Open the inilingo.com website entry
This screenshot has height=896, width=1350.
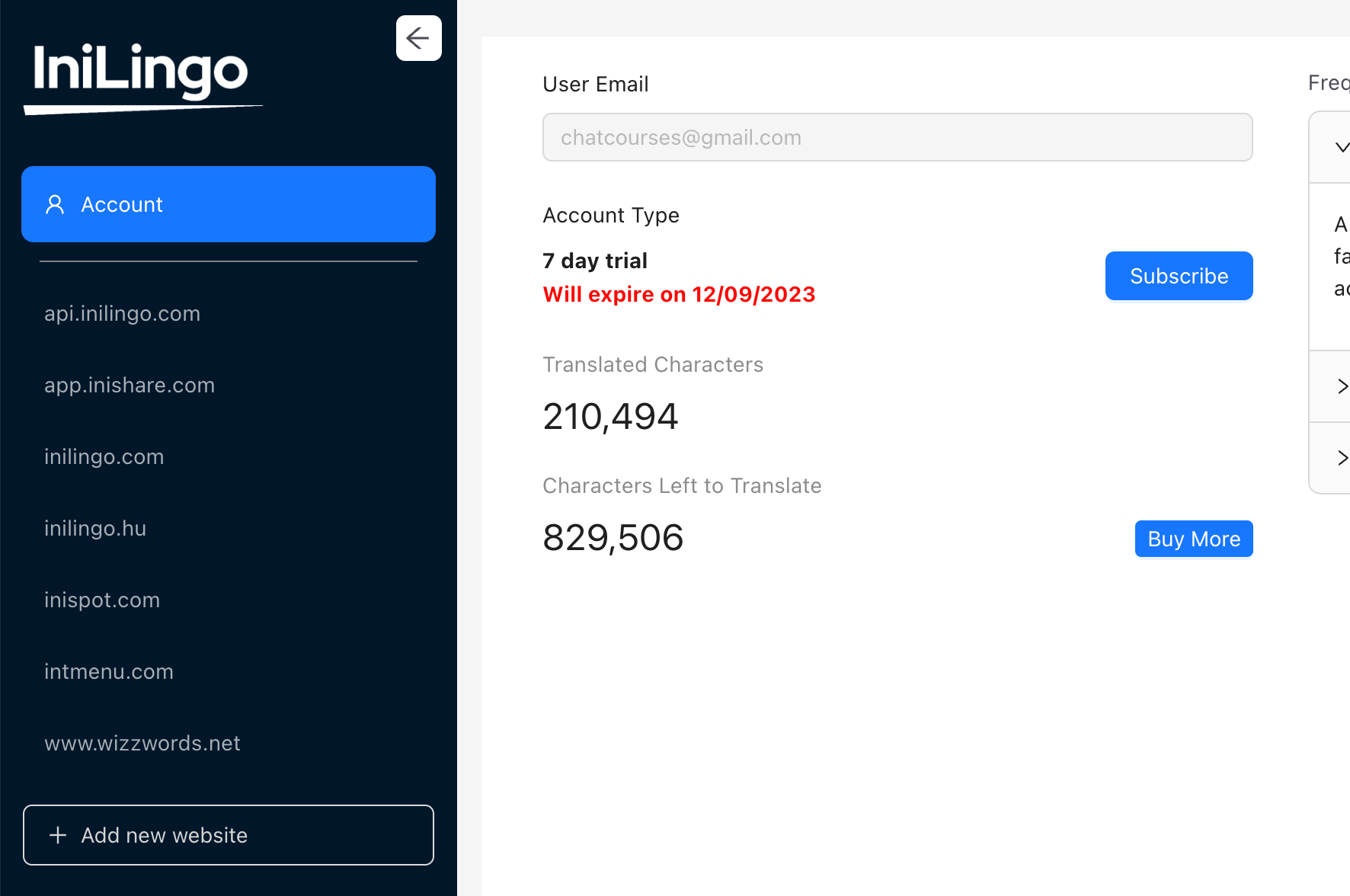coord(104,457)
